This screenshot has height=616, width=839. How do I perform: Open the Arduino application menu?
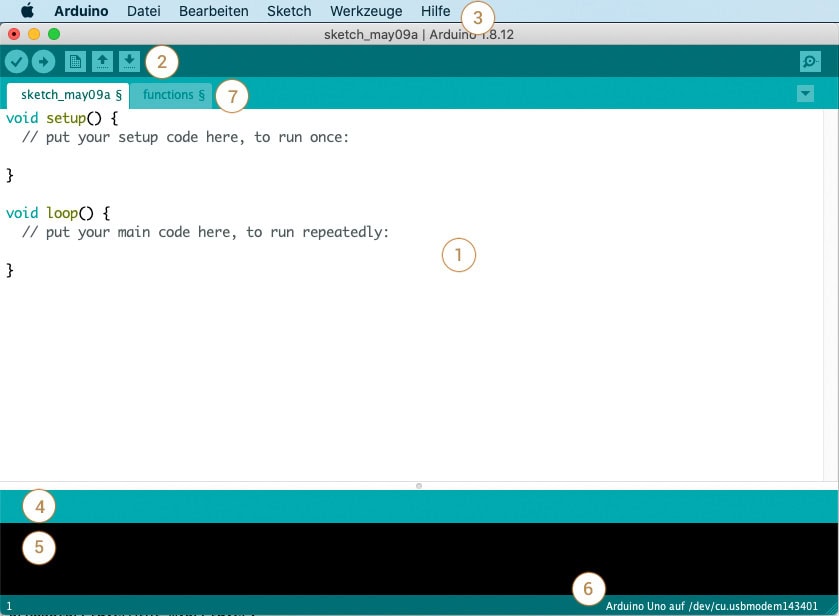click(81, 11)
